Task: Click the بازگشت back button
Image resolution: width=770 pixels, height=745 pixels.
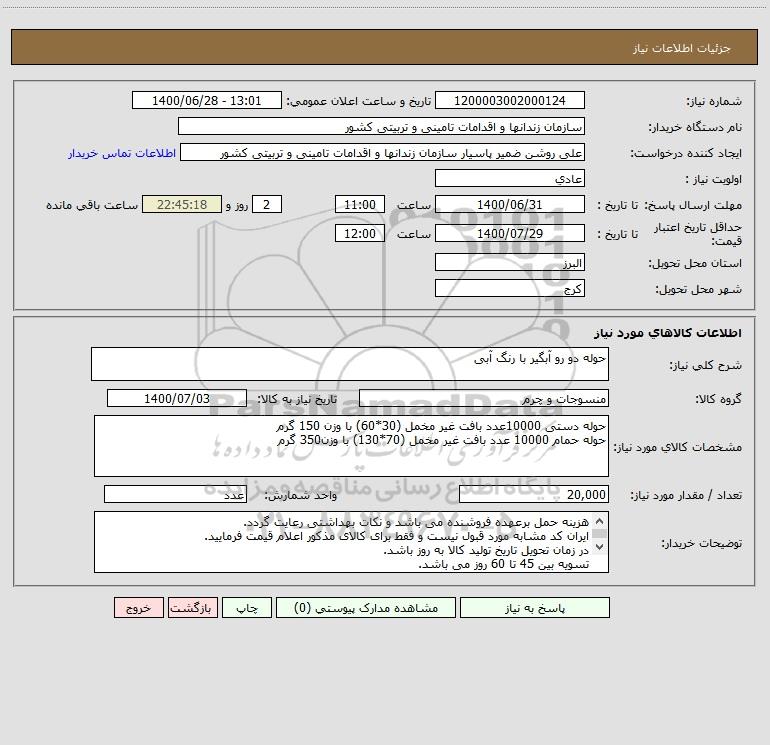Action: click(192, 608)
